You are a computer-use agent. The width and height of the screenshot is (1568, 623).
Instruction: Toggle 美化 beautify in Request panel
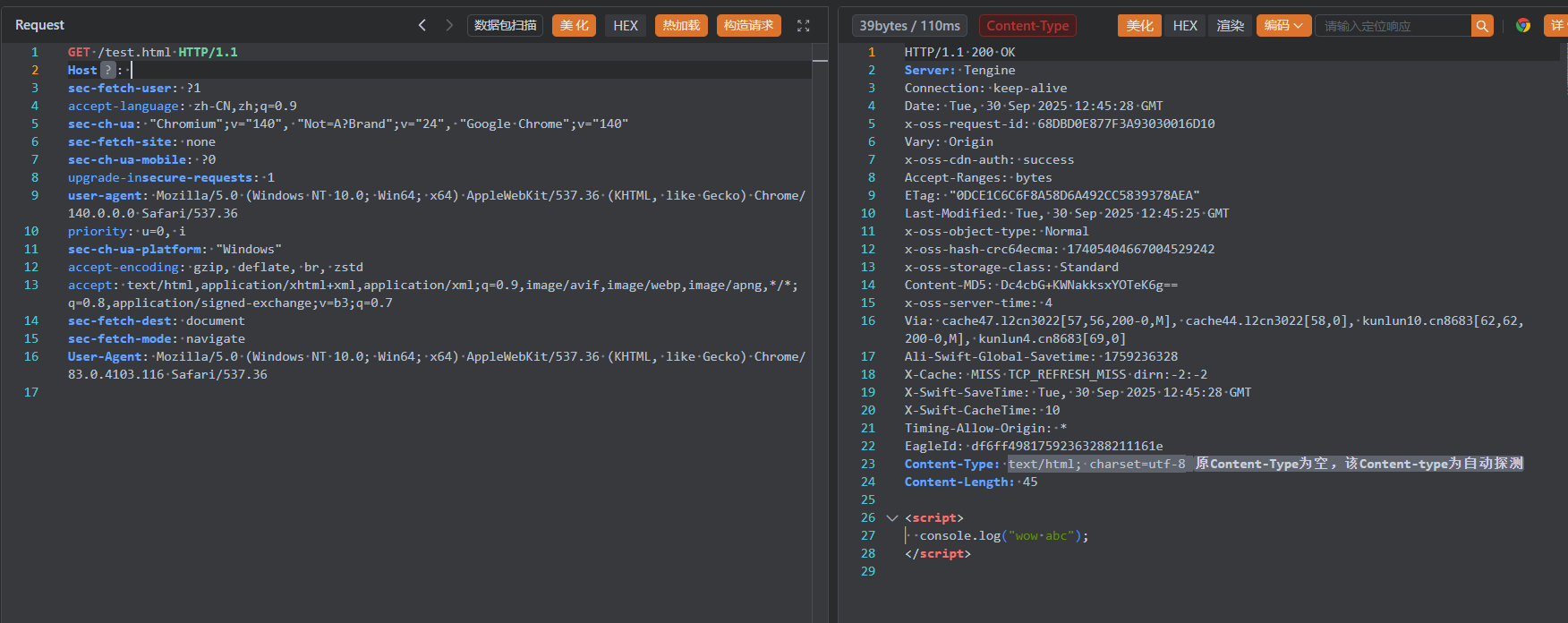(574, 26)
